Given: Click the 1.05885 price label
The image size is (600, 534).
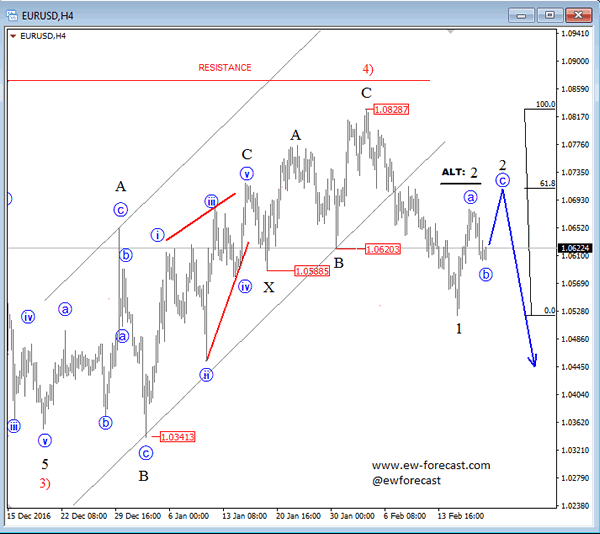Looking at the screenshot, I should (312, 271).
